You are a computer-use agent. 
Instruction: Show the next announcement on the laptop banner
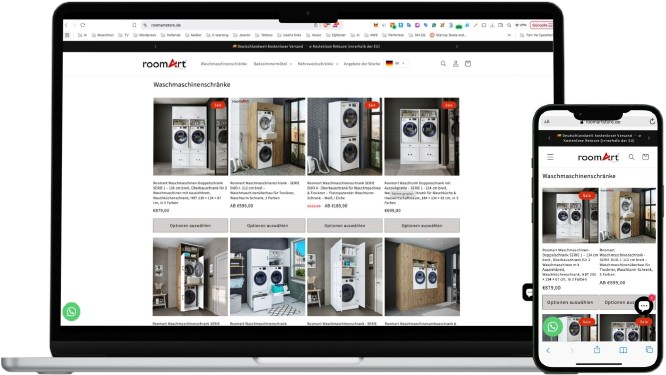[457, 46]
